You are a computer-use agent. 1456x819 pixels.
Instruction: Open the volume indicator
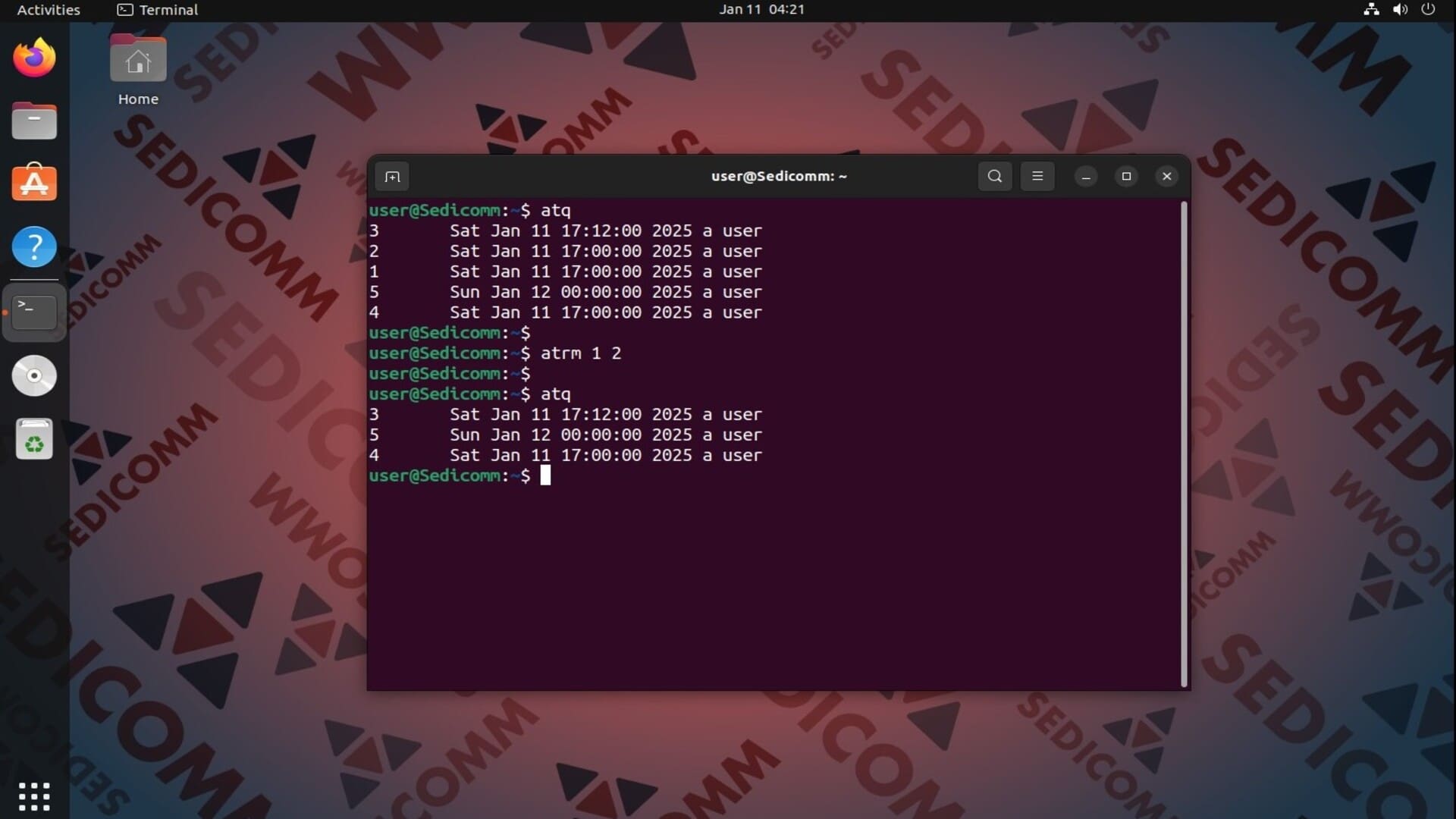point(1400,10)
